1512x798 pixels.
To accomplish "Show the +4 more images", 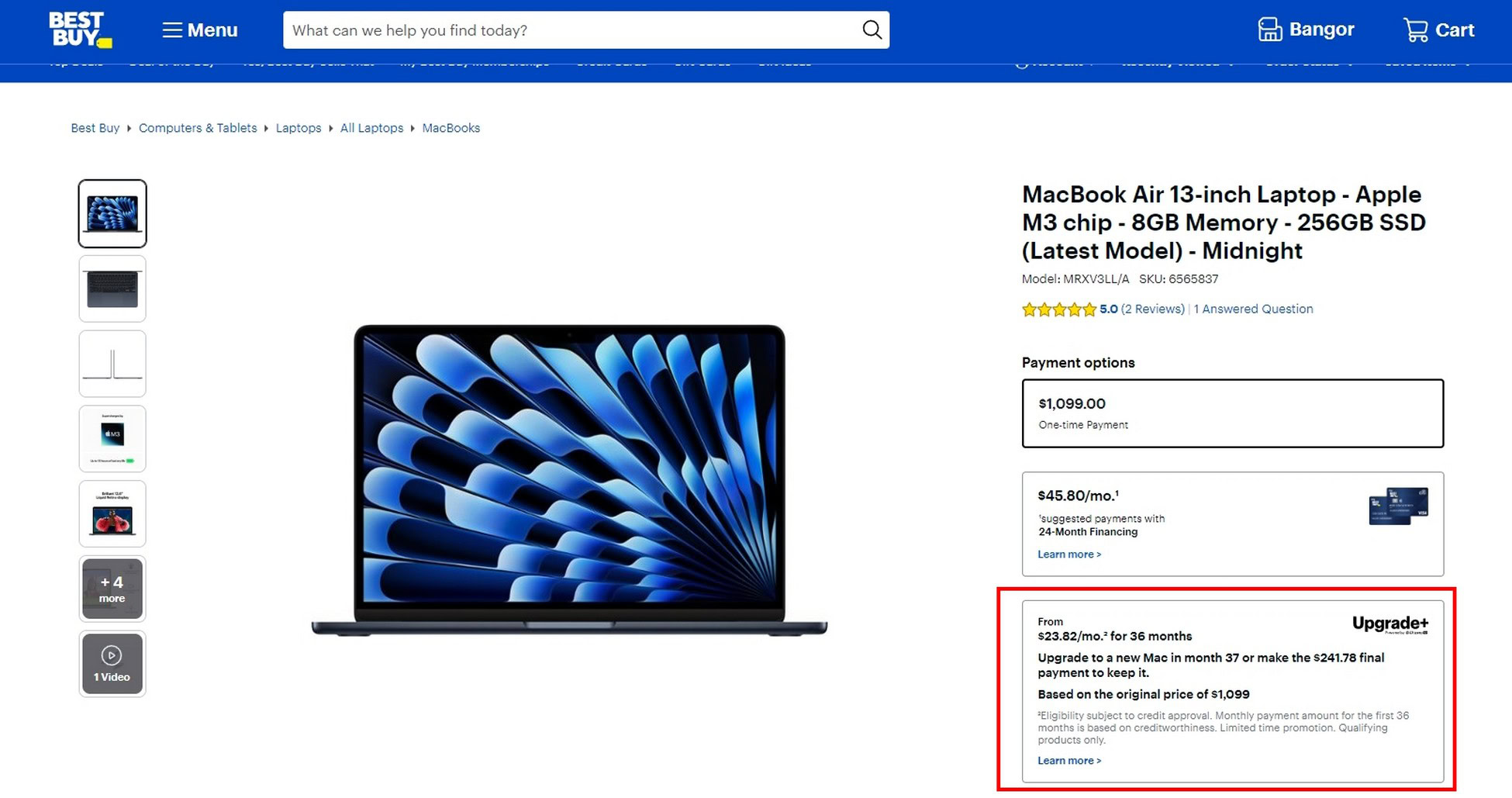I will (x=112, y=589).
